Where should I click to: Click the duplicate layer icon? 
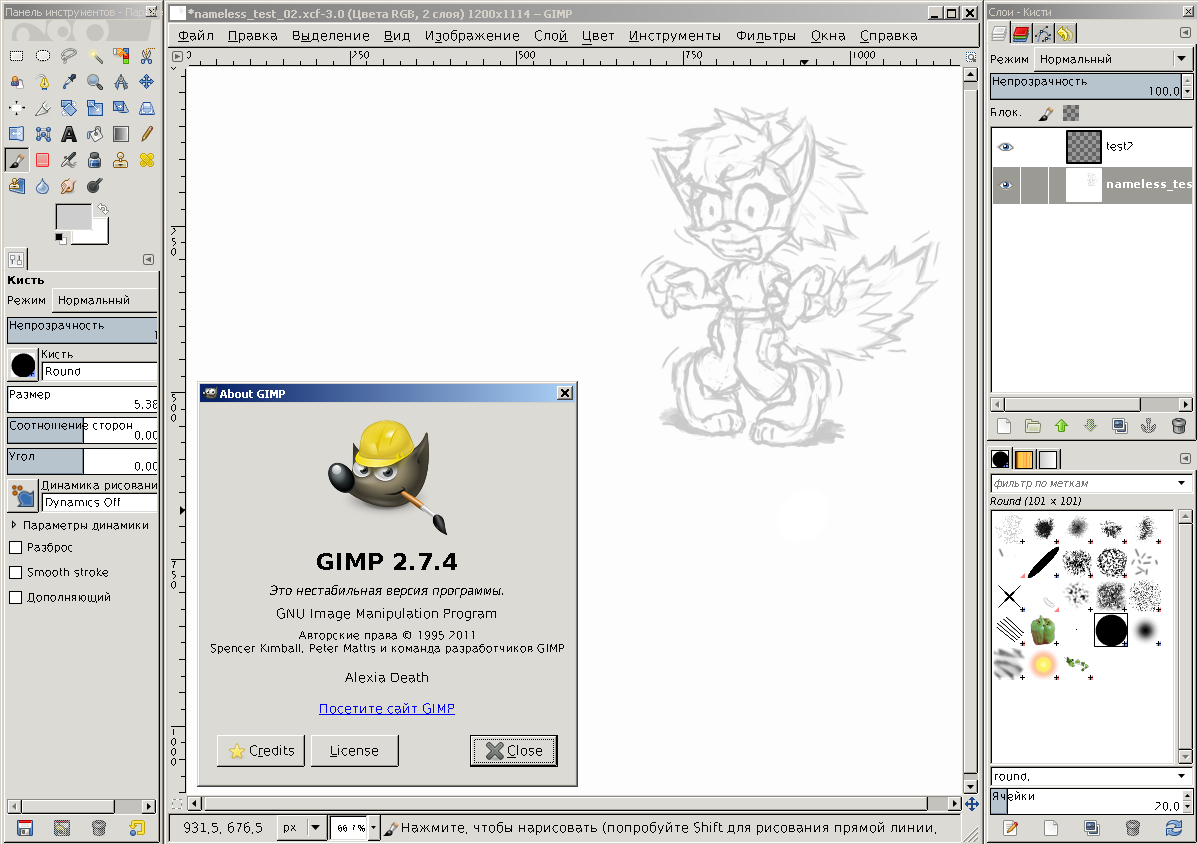pyautogui.click(x=1119, y=426)
